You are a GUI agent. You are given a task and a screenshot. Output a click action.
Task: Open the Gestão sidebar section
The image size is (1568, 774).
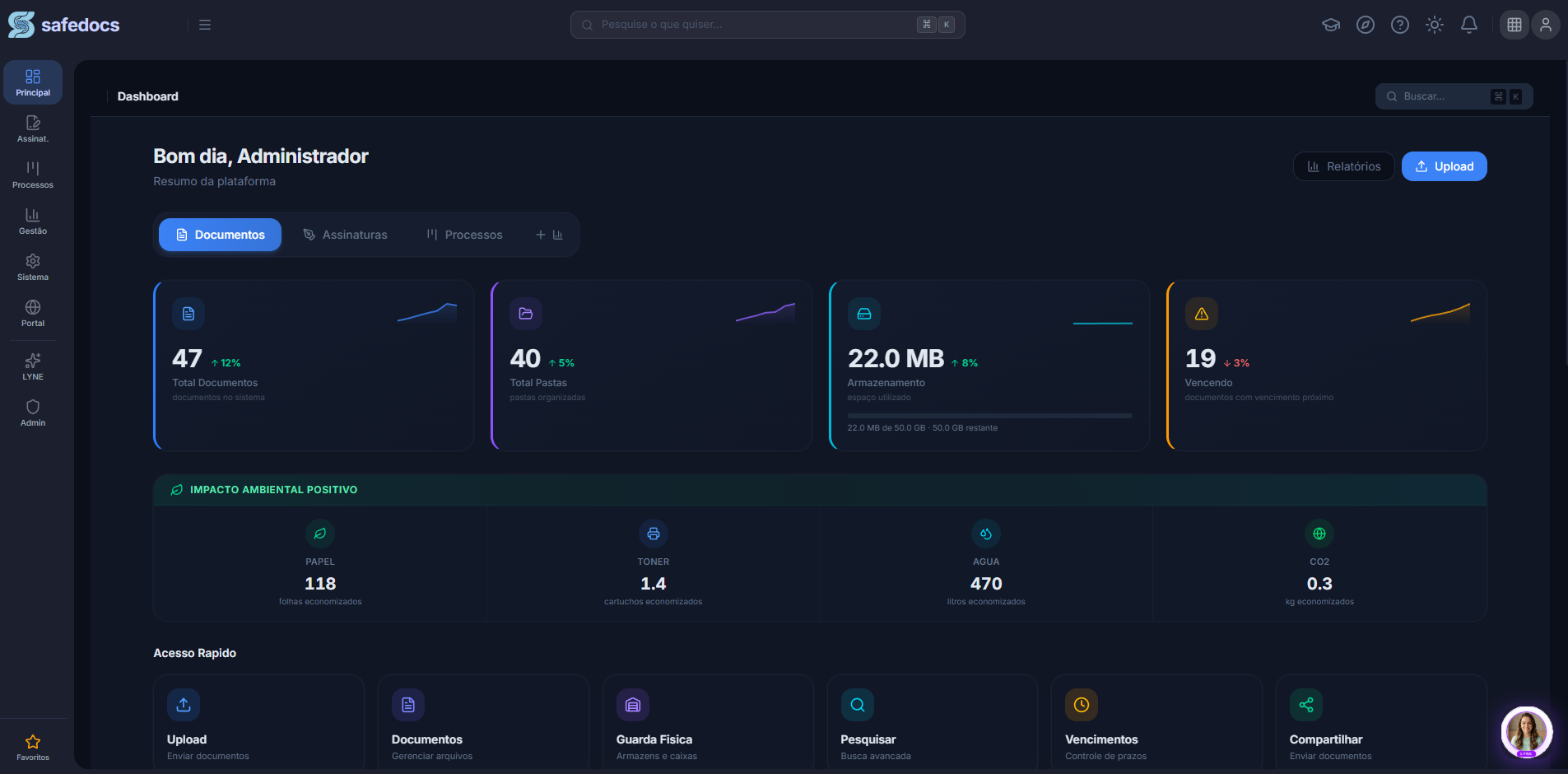click(x=33, y=221)
